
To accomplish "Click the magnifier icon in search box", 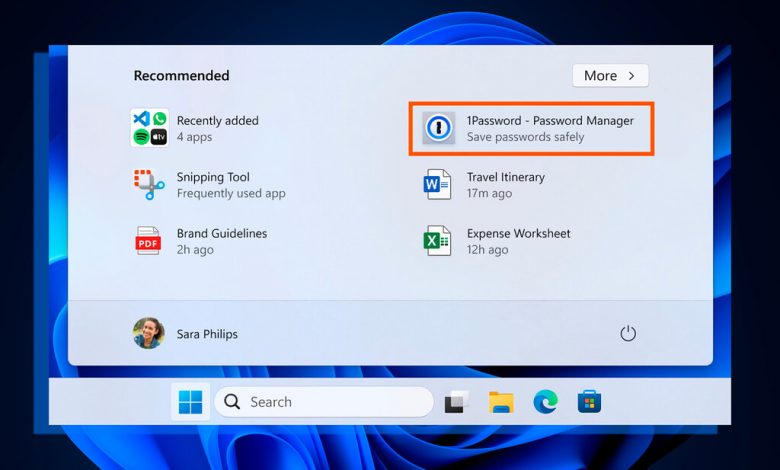I will (x=232, y=401).
